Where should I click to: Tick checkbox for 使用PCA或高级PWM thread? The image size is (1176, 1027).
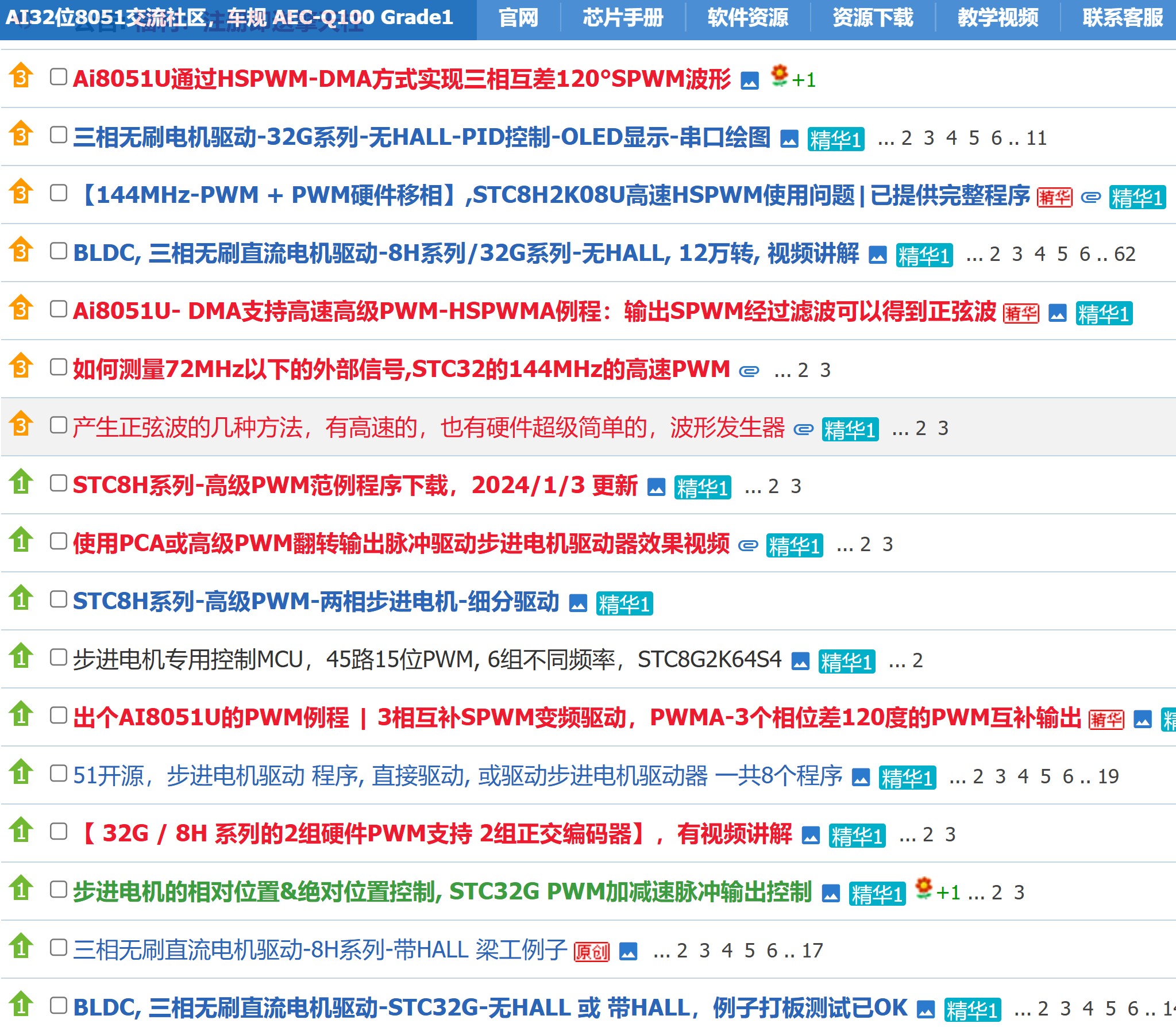59,541
